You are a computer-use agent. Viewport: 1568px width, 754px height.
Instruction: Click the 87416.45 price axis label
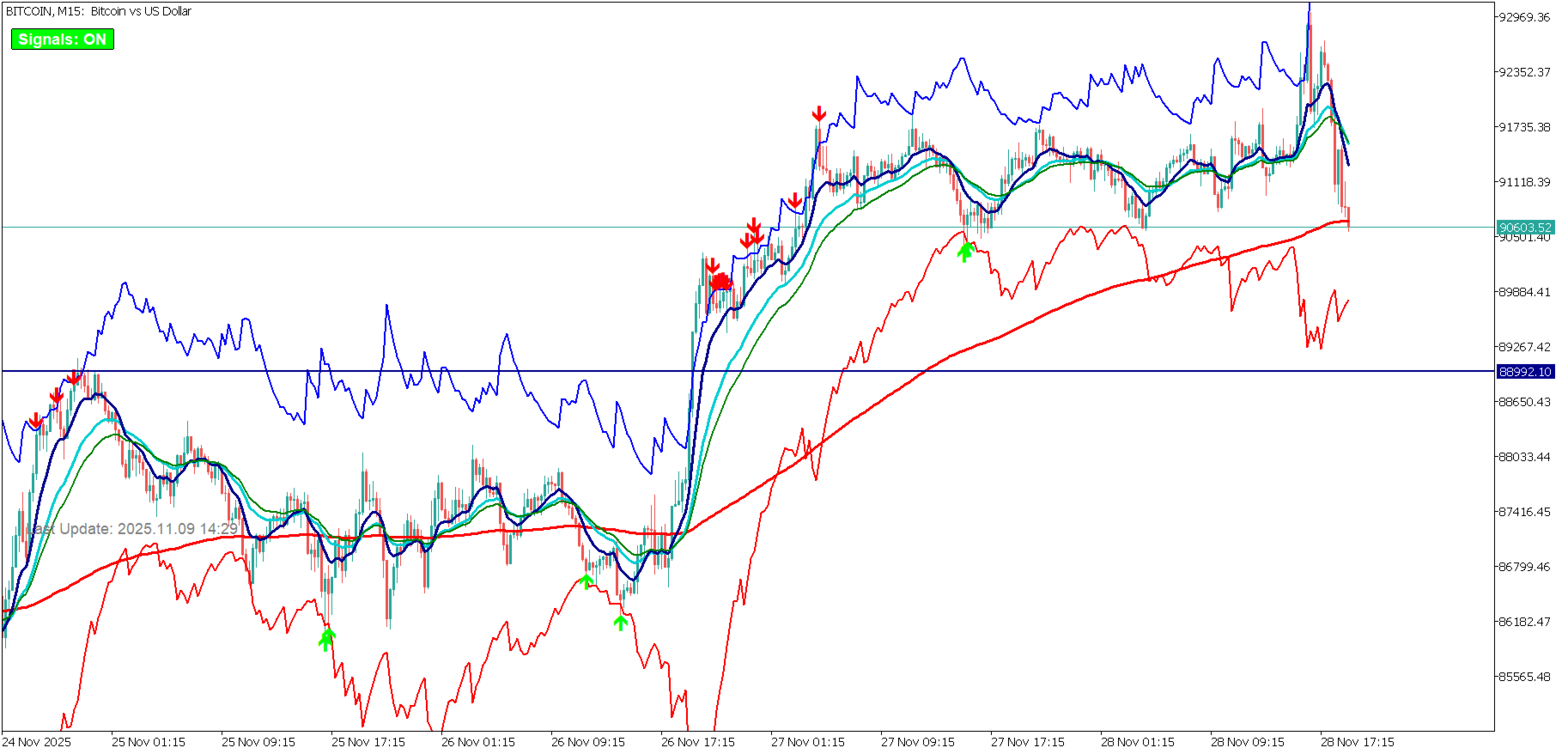1525,512
